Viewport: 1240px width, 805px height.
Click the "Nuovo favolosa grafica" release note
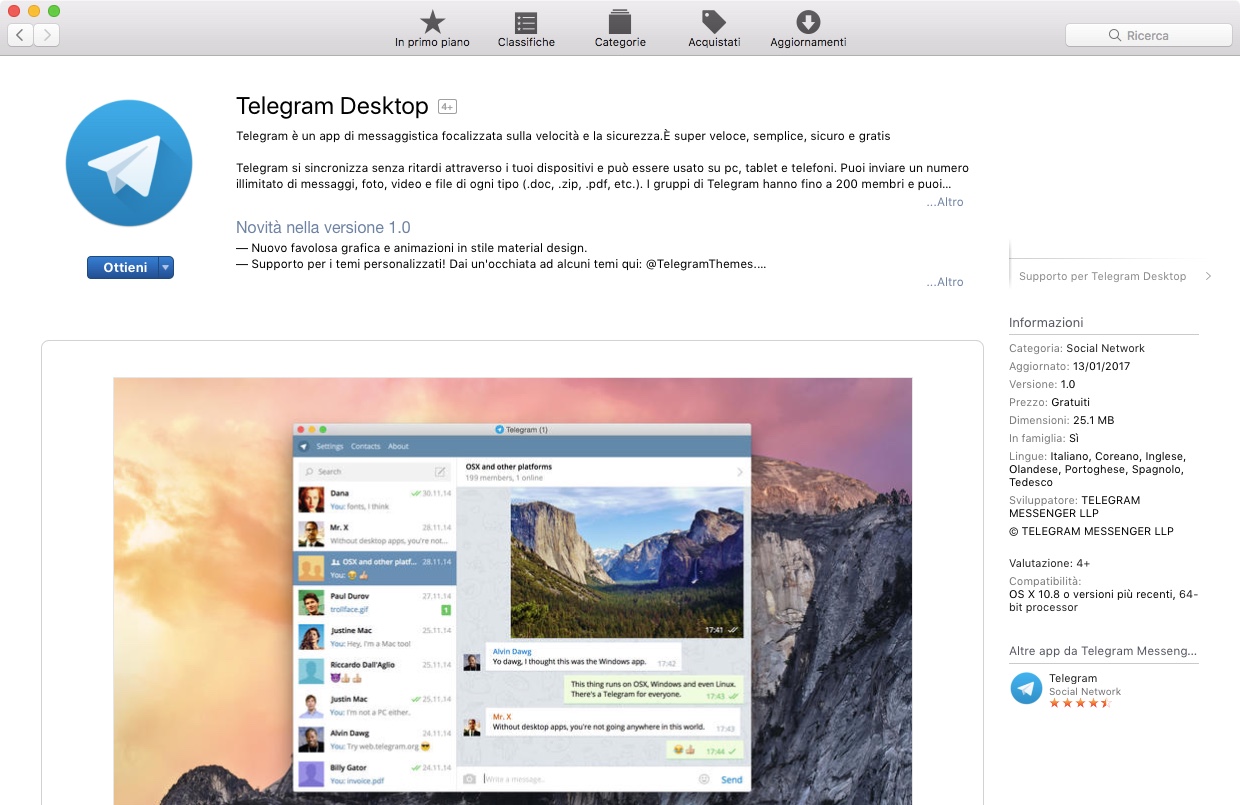[x=412, y=248]
